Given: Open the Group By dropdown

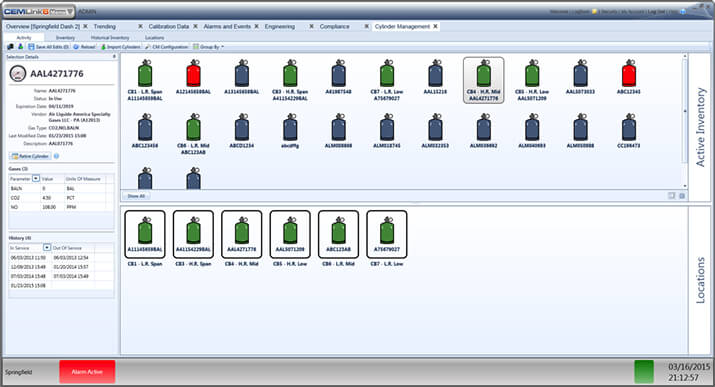Looking at the screenshot, I should (x=208, y=47).
